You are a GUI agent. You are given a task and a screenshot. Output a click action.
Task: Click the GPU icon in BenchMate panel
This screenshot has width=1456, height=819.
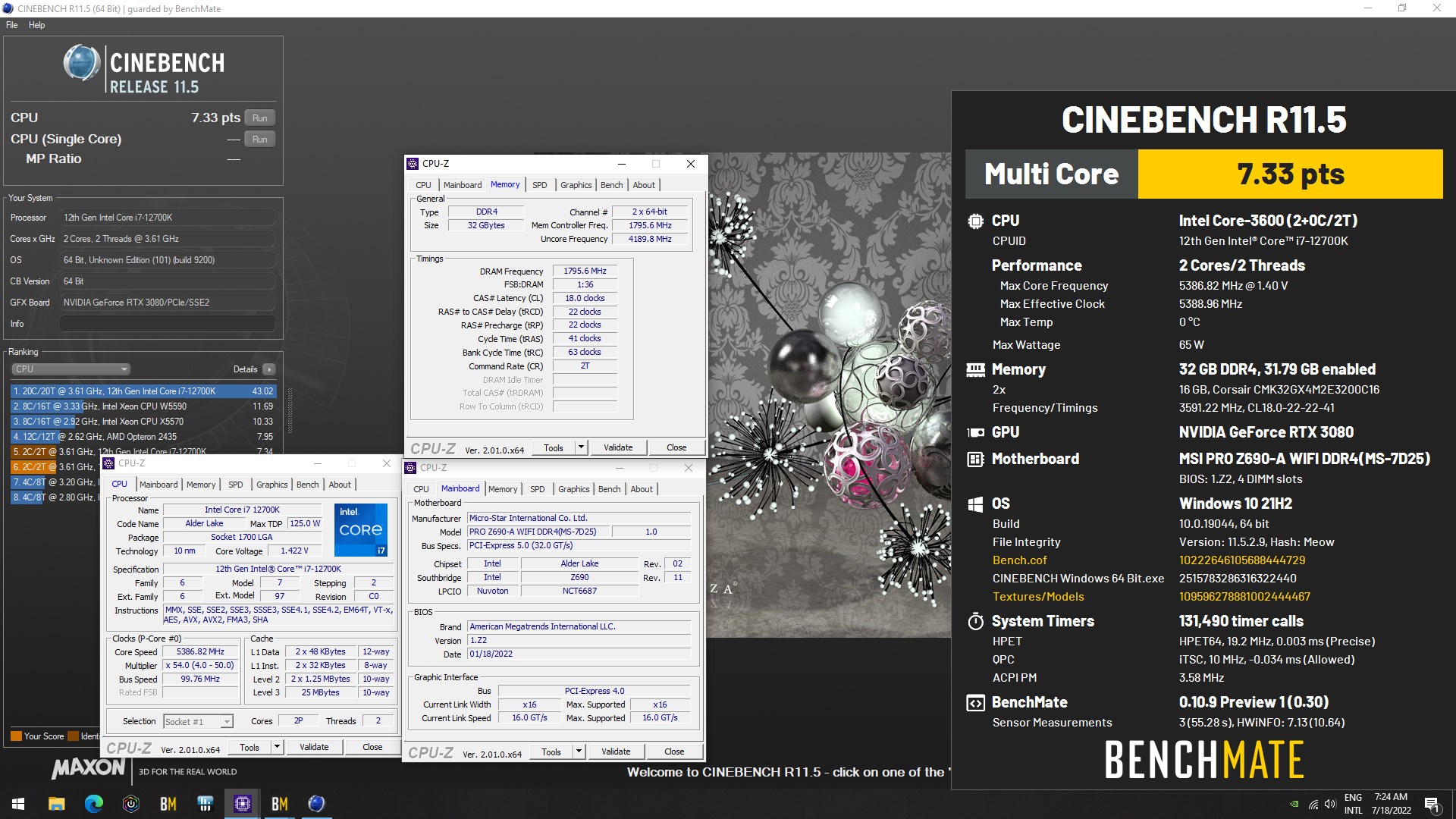[x=975, y=432]
